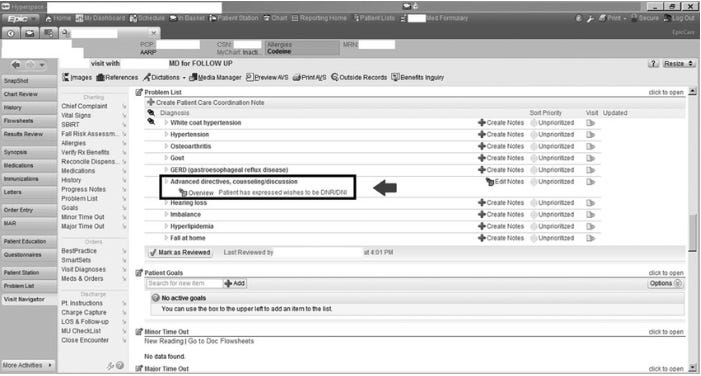Click Create Notes for White coat hypertension
This screenshot has height=376, width=701.
[501, 123]
